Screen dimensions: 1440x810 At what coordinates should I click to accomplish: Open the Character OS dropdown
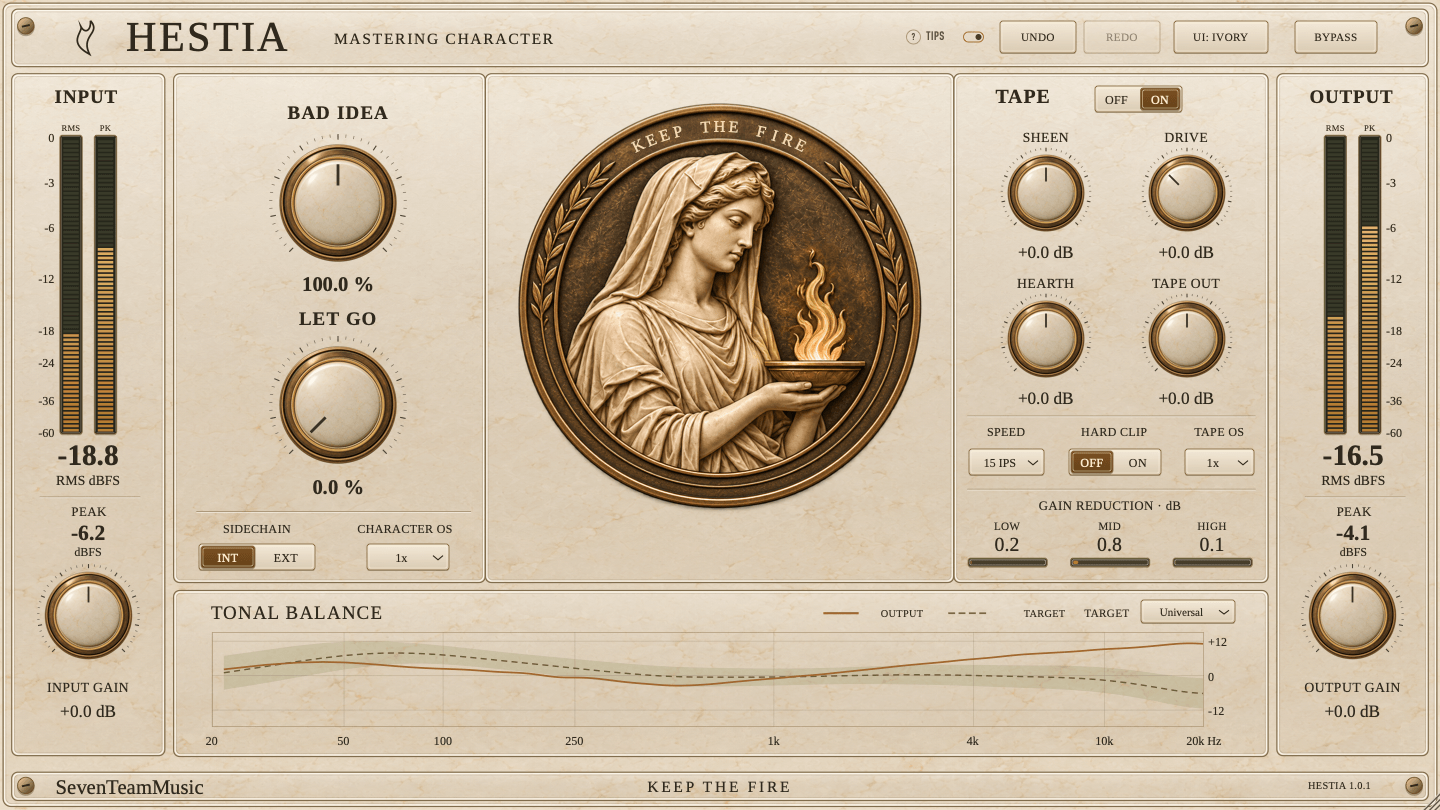[x=408, y=557]
